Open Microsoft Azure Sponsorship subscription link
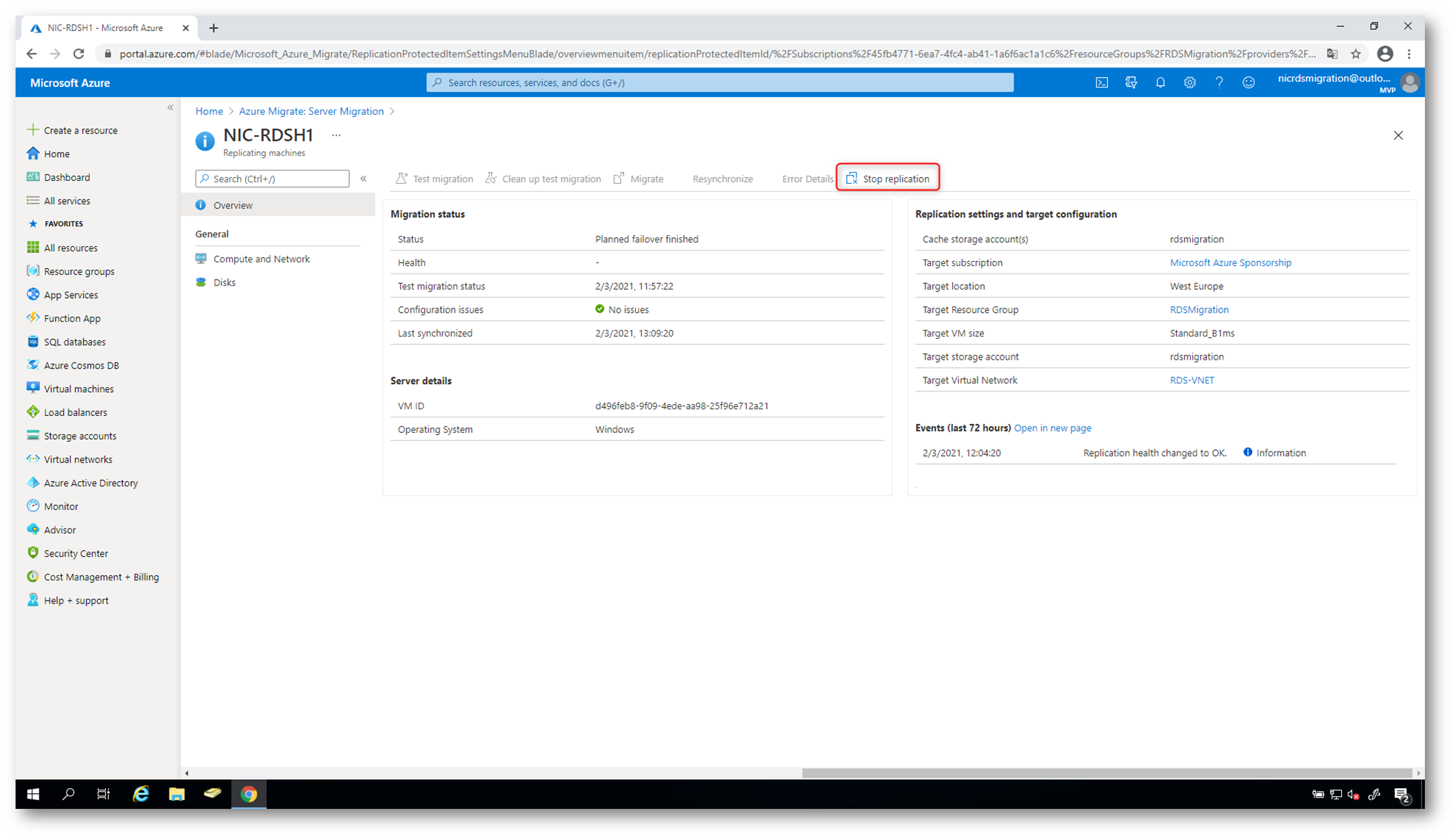Image resolution: width=1456 pixels, height=840 pixels. pyautogui.click(x=1230, y=262)
